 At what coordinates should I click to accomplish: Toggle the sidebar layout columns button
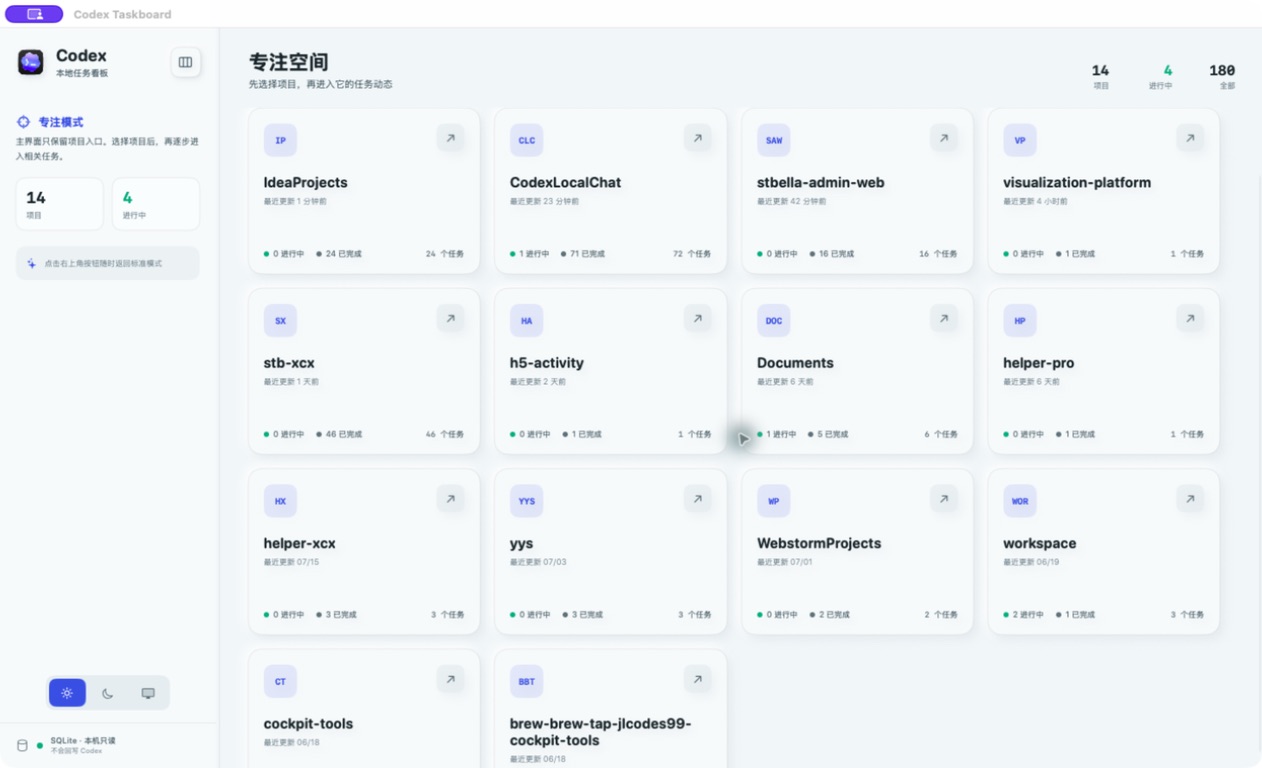point(185,62)
